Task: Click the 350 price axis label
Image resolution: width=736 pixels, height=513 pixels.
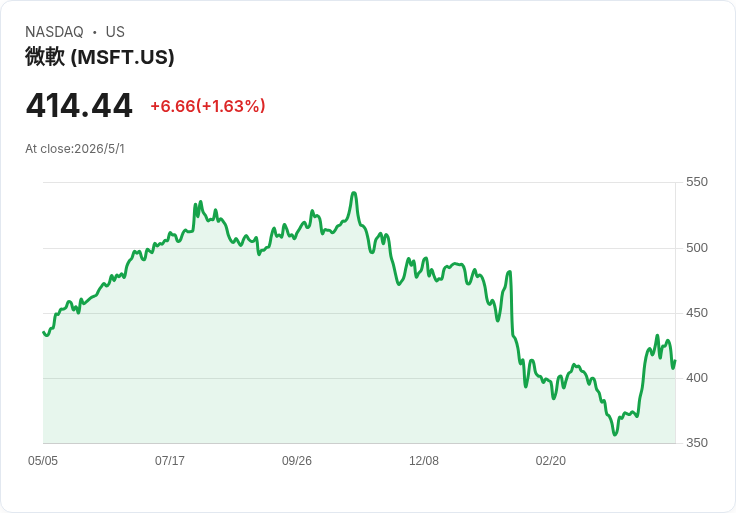Action: tap(697, 443)
